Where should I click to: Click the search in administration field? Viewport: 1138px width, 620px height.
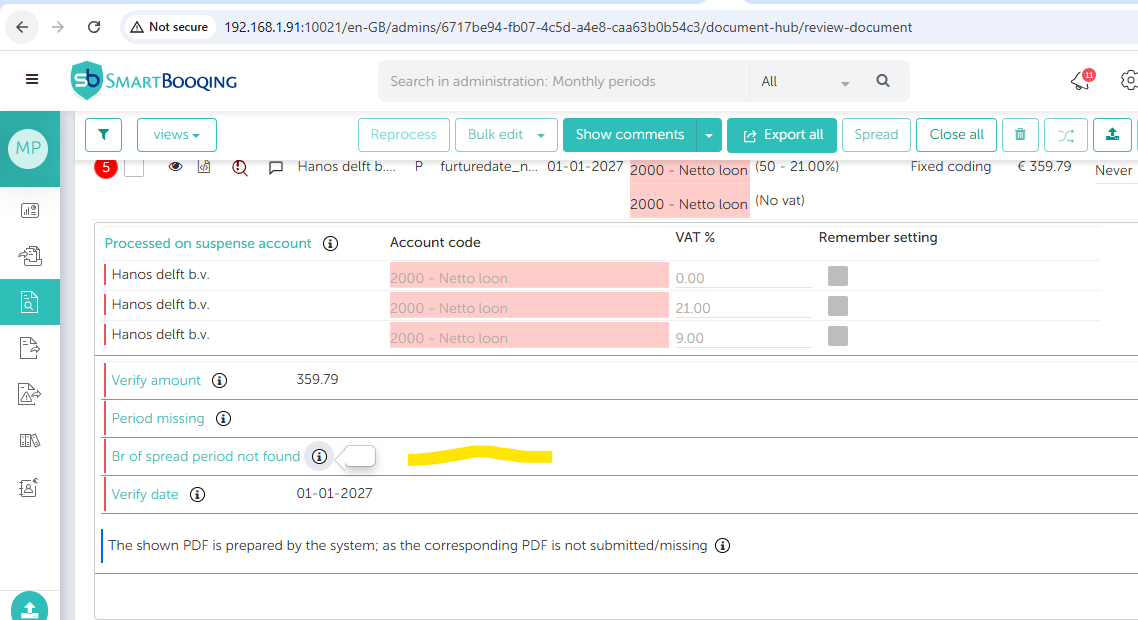coord(563,81)
